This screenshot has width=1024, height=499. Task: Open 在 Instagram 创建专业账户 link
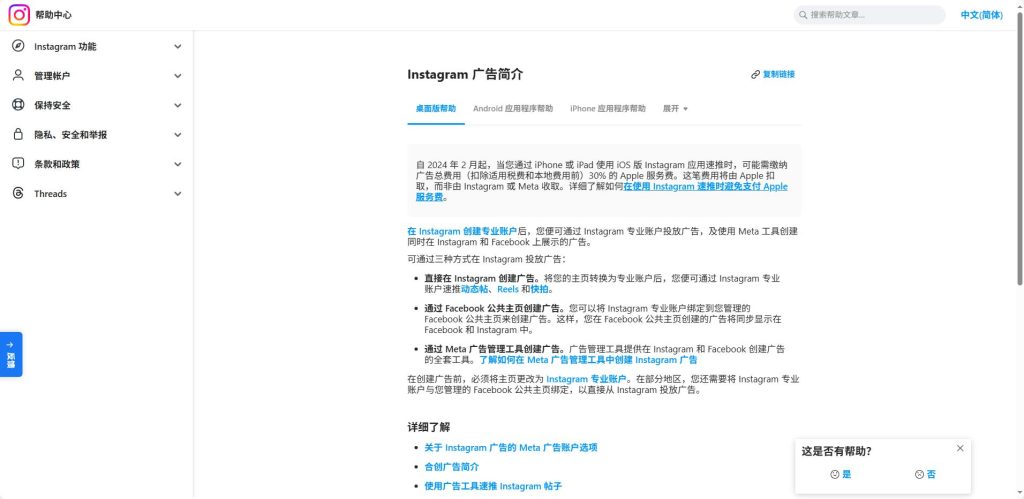point(462,231)
